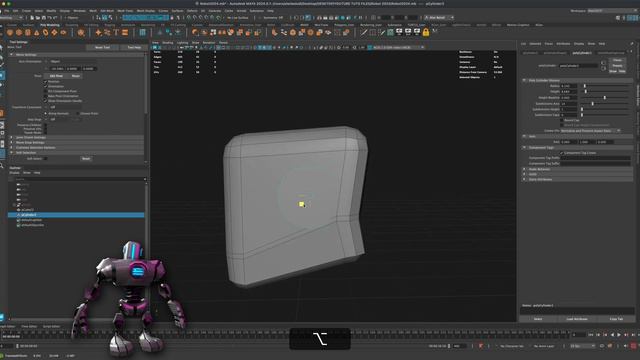This screenshot has height=360, width=640.
Task: Click the Type text 'T' shelf icon
Action: (116, 32)
